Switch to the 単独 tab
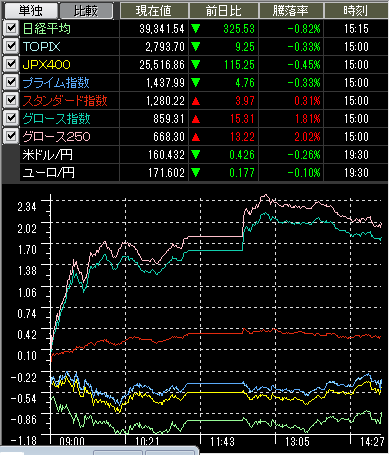 (30, 11)
